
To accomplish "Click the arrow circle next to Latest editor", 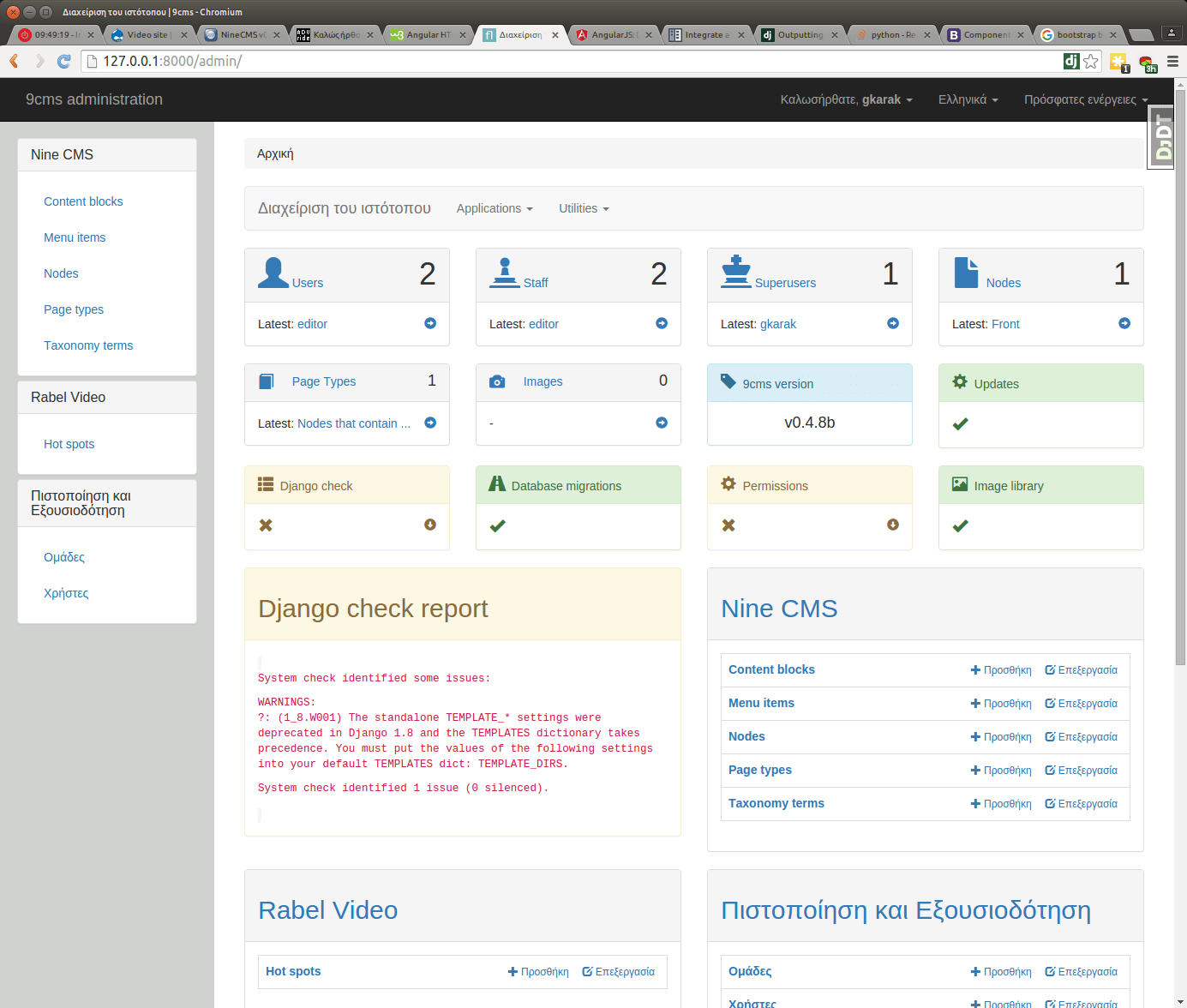I will (x=429, y=323).
